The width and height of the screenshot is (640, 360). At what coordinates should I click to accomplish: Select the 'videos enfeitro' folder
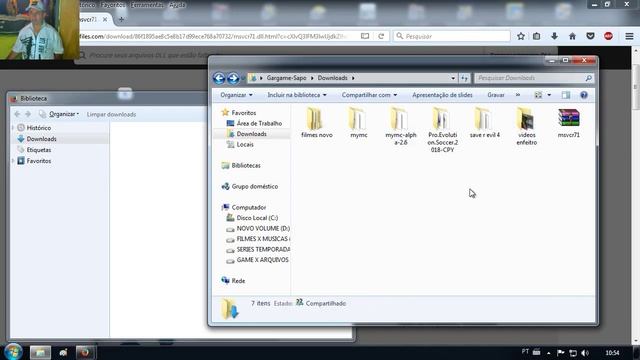coord(527,126)
